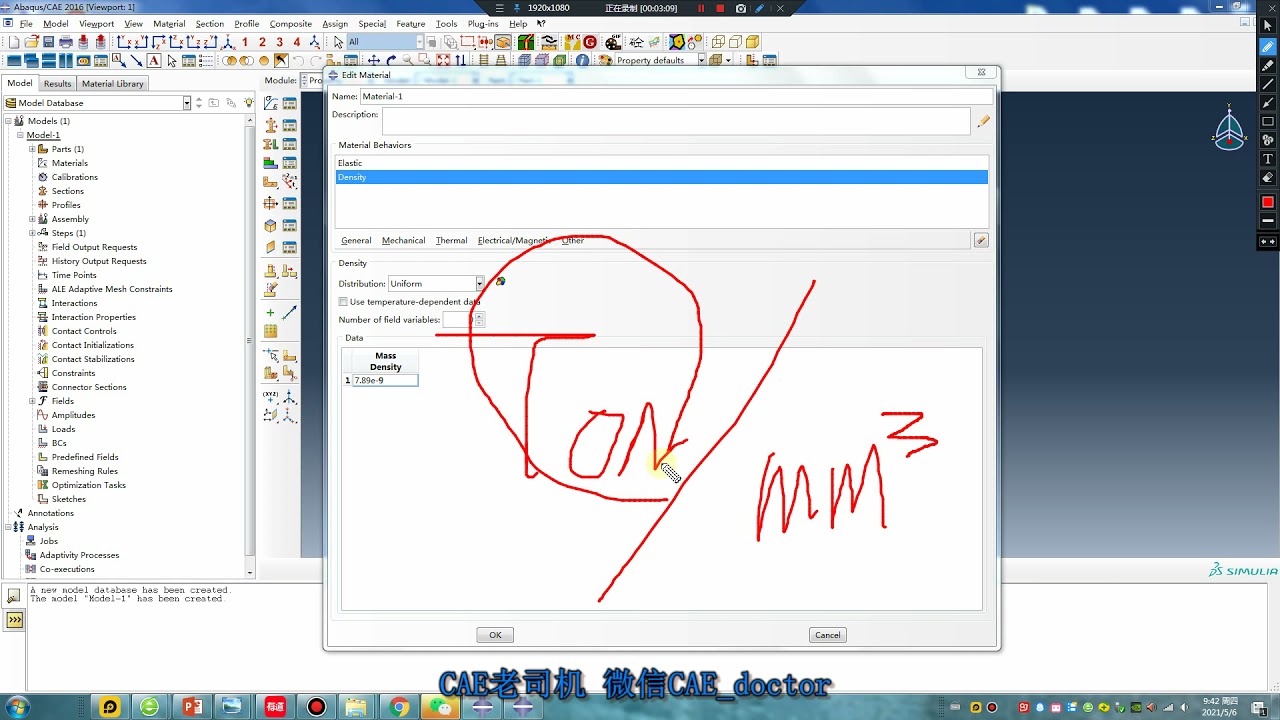Switch to the Material Library tab
The height and width of the screenshot is (720, 1280).
click(113, 84)
